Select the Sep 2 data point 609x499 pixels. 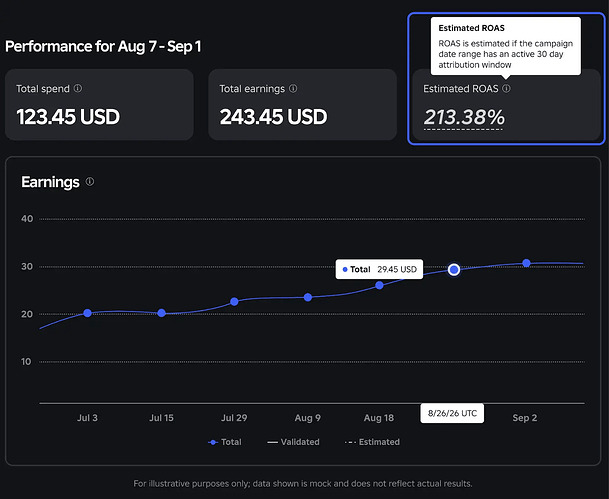pyautogui.click(x=526, y=263)
